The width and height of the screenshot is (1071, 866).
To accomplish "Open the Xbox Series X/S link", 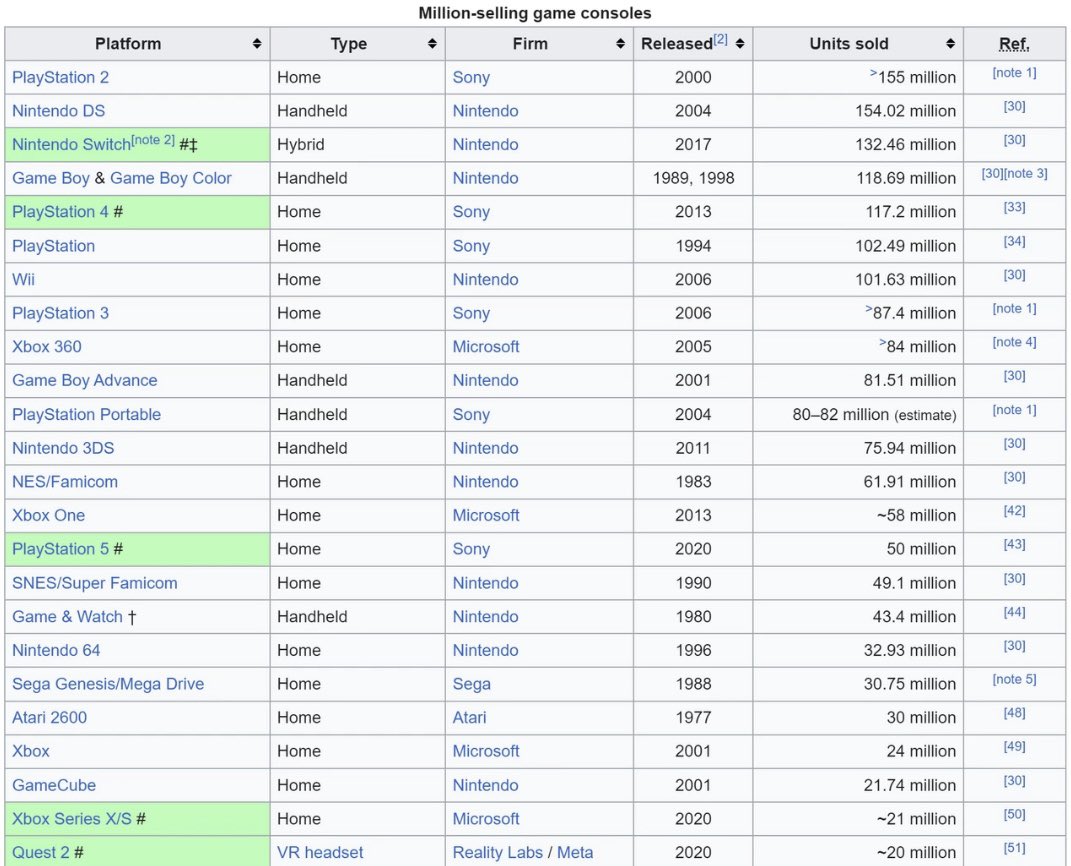I will coord(72,819).
